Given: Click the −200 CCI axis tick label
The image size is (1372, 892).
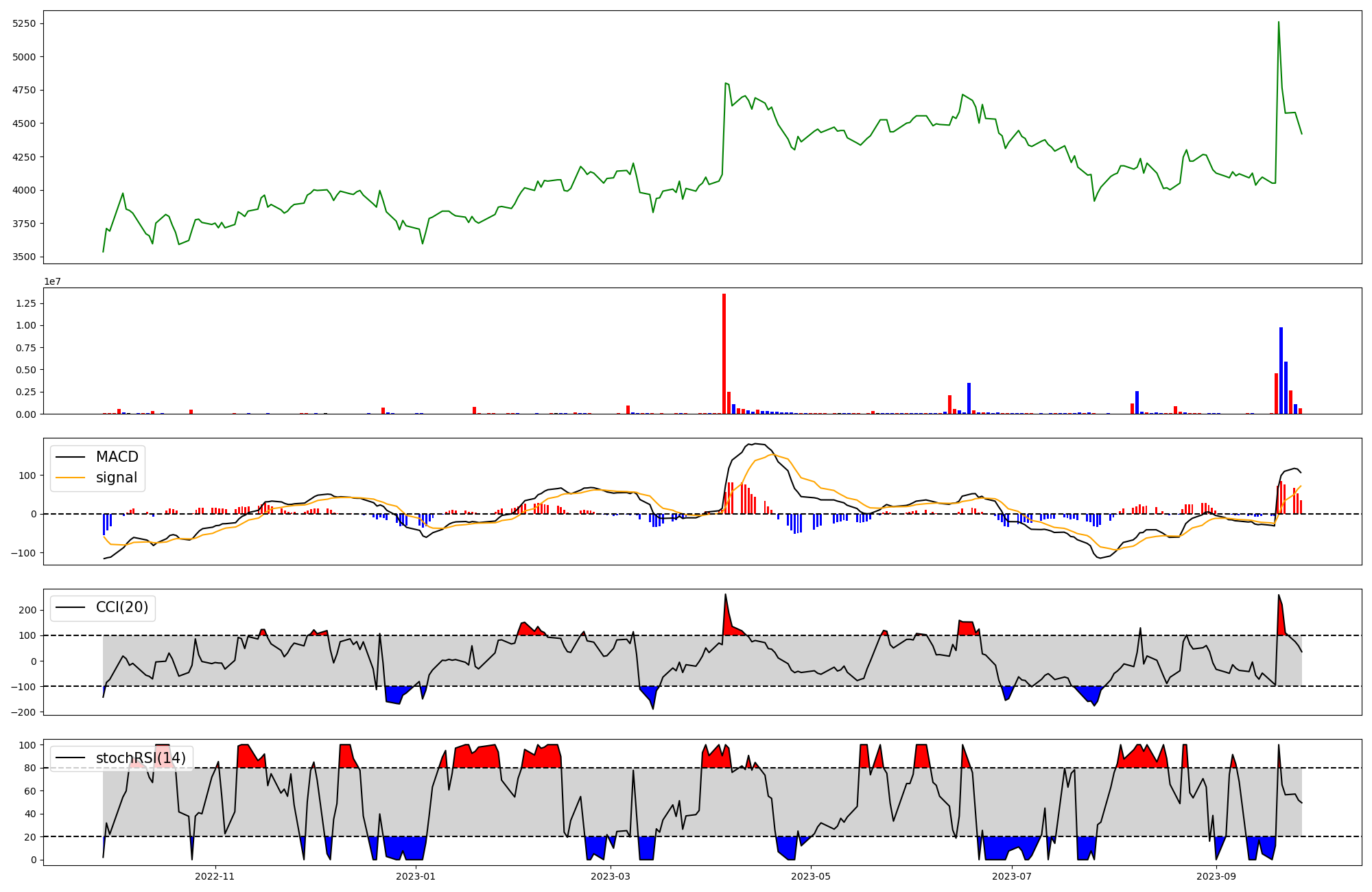Looking at the screenshot, I should point(23,712).
